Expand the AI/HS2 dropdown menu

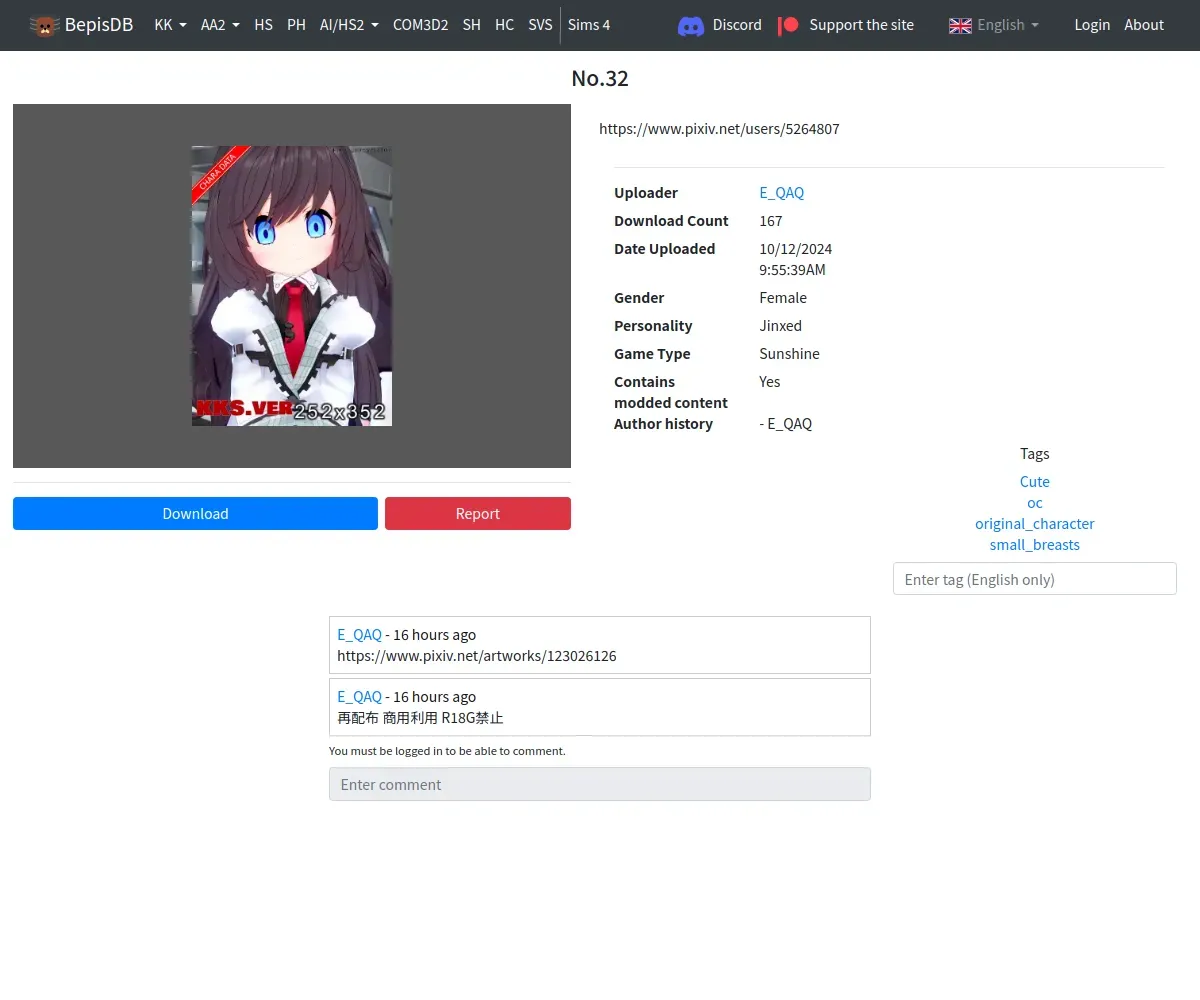(349, 25)
